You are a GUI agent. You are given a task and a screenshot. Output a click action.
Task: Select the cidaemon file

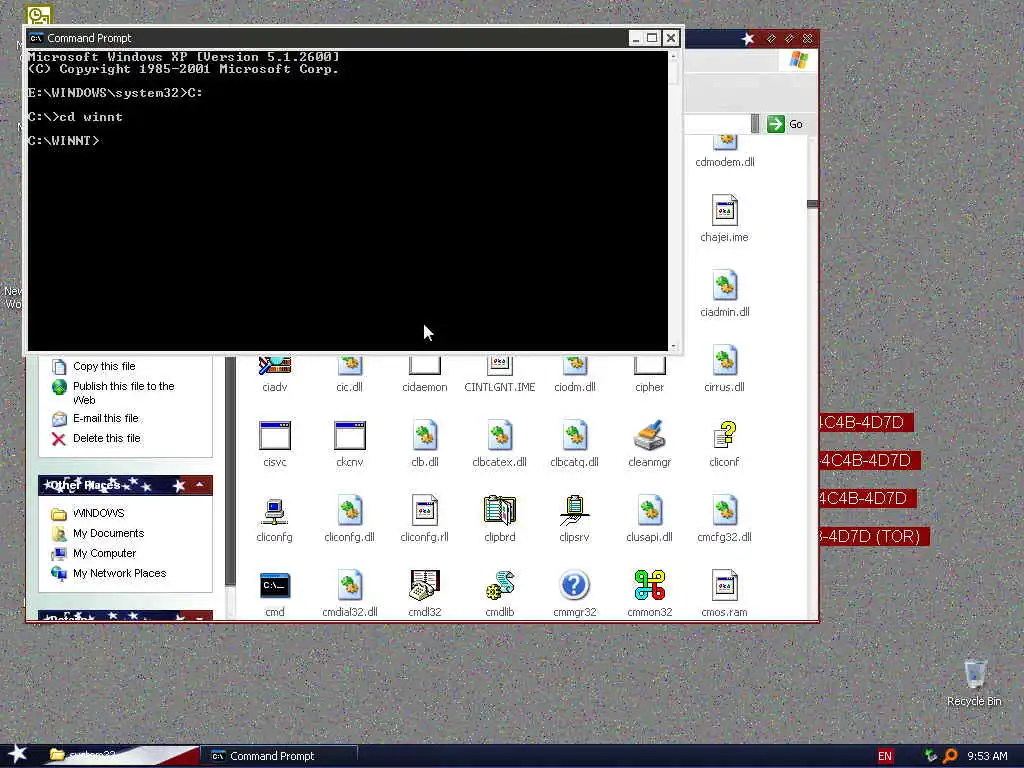pos(424,374)
